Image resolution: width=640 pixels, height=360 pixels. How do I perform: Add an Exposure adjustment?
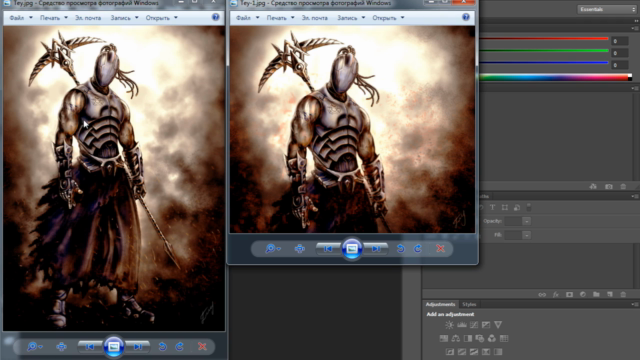pos(486,325)
